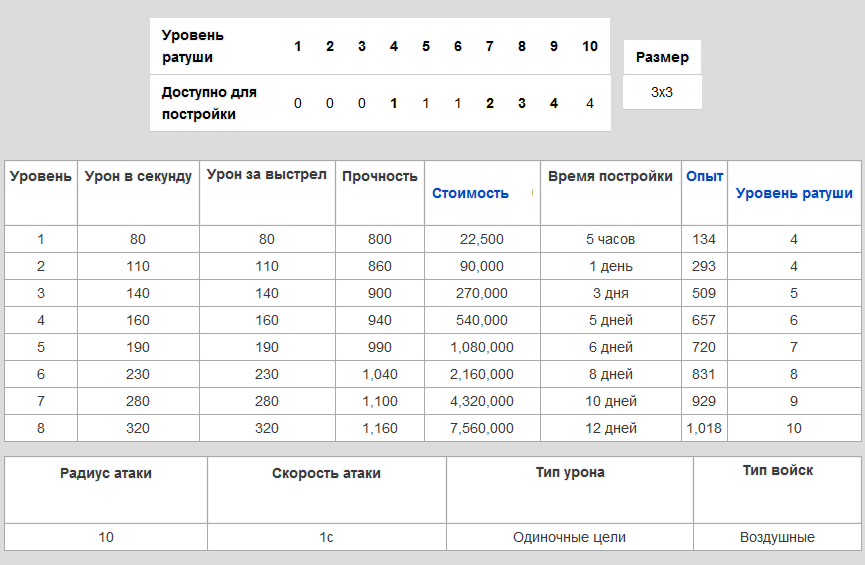
Task: Click the Одиночные цели value cell
Action: 570,537
